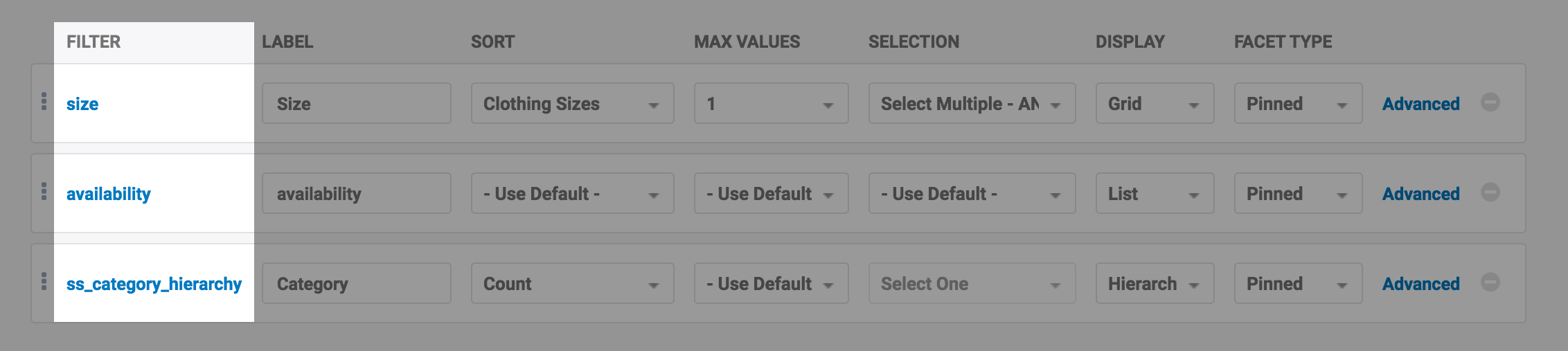Click the drag handle for availability row
This screenshot has height=351, width=1568.
pos(44,192)
